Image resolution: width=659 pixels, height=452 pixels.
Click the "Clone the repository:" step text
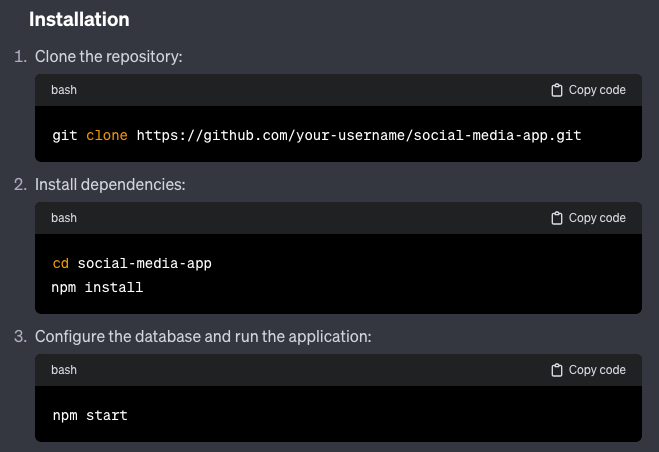[108, 57]
